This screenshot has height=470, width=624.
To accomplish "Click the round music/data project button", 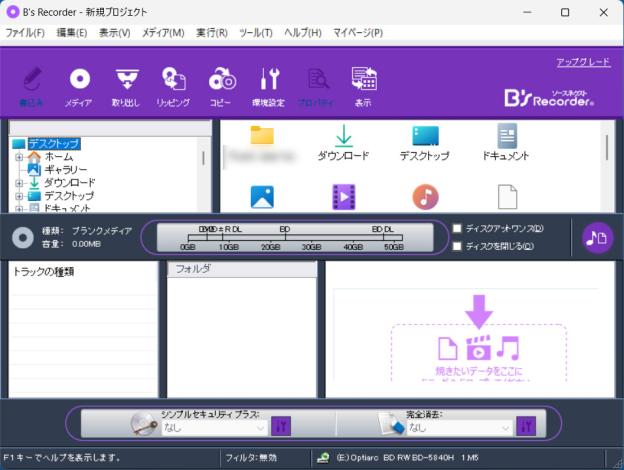I will [597, 238].
